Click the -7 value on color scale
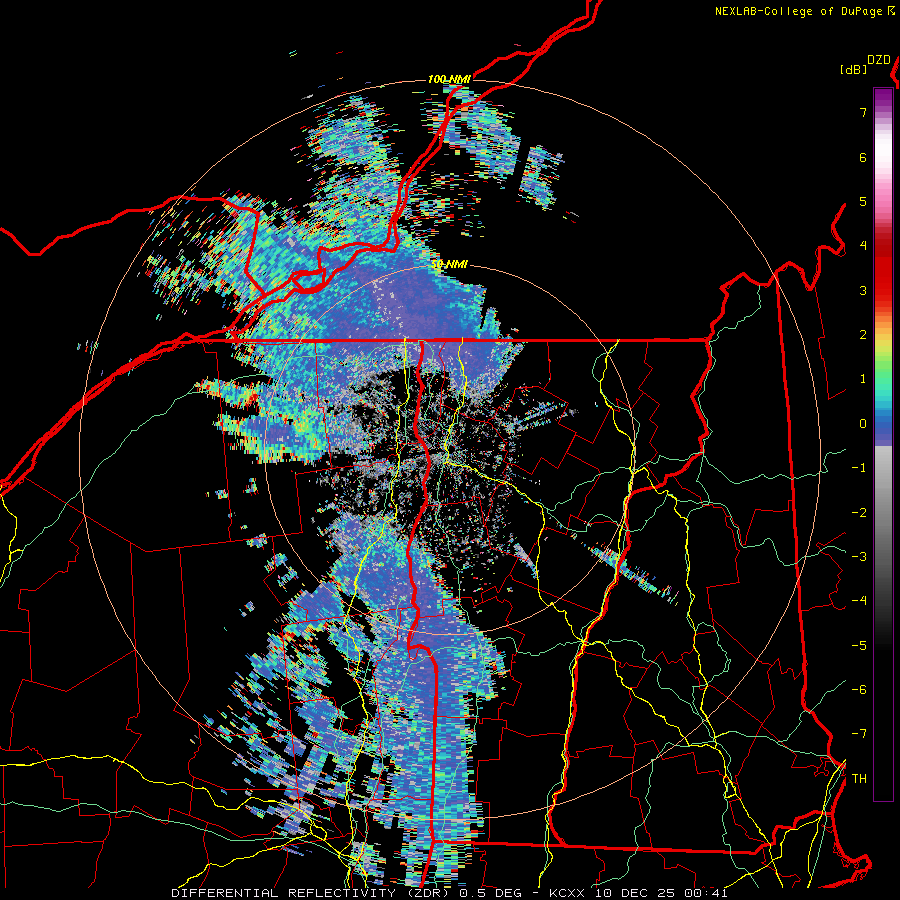900x900 pixels. (x=859, y=734)
